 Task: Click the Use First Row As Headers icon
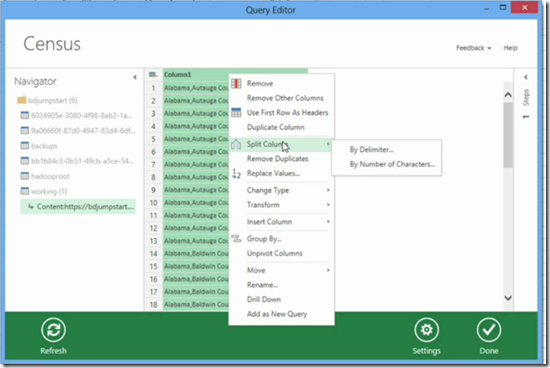(236, 113)
